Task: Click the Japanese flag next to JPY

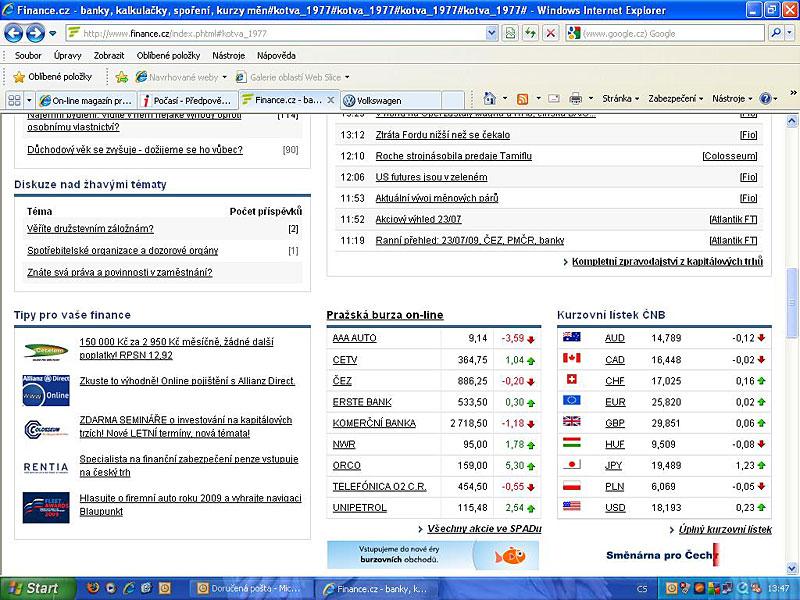Action: tap(571, 464)
